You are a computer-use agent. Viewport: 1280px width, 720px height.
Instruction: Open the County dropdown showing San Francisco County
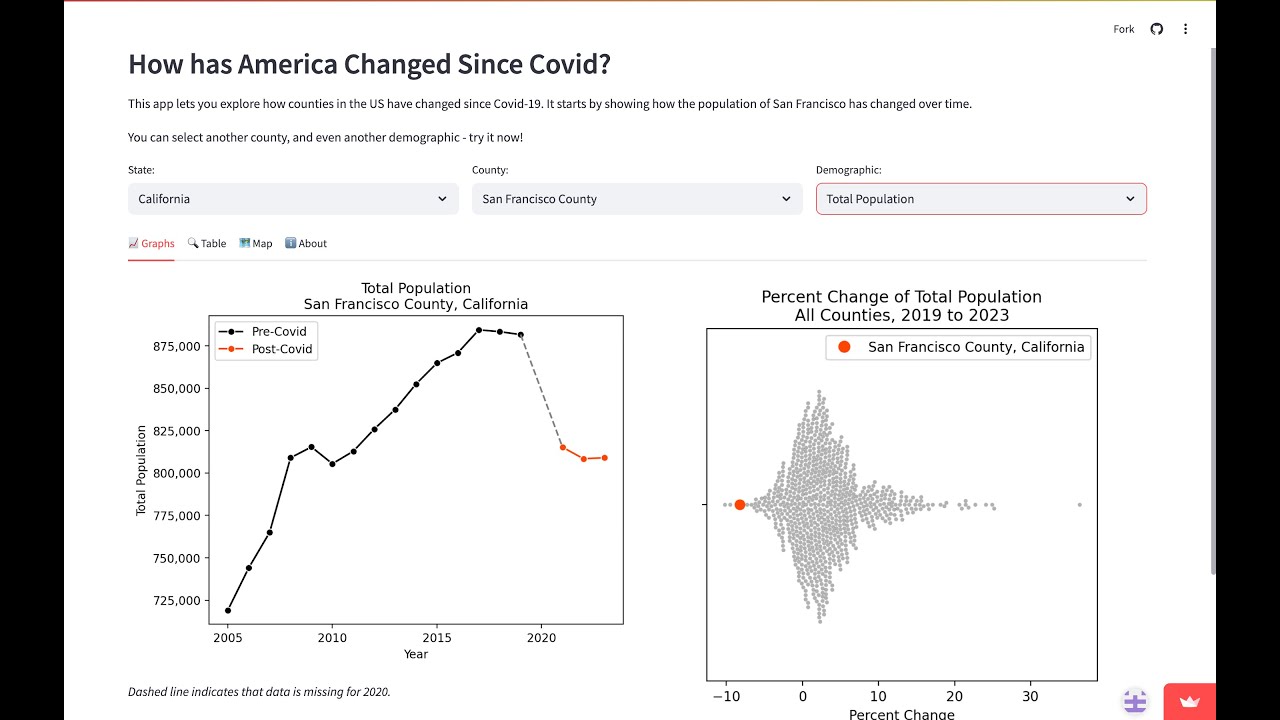click(x=637, y=199)
